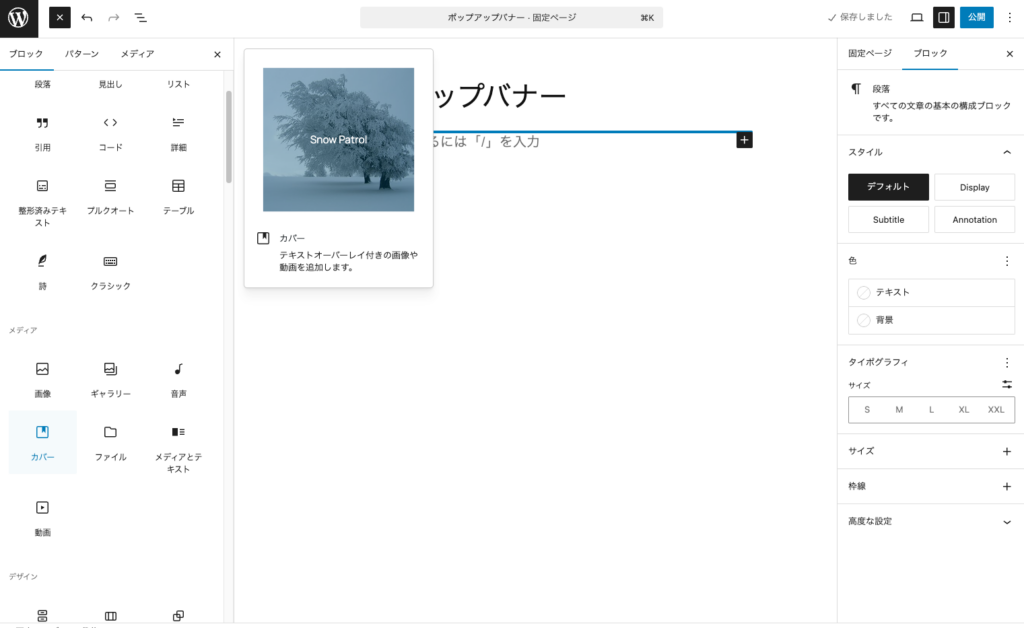1024x628 pixels.
Task: Insert a 画像 (Image) block
Action: (x=42, y=375)
